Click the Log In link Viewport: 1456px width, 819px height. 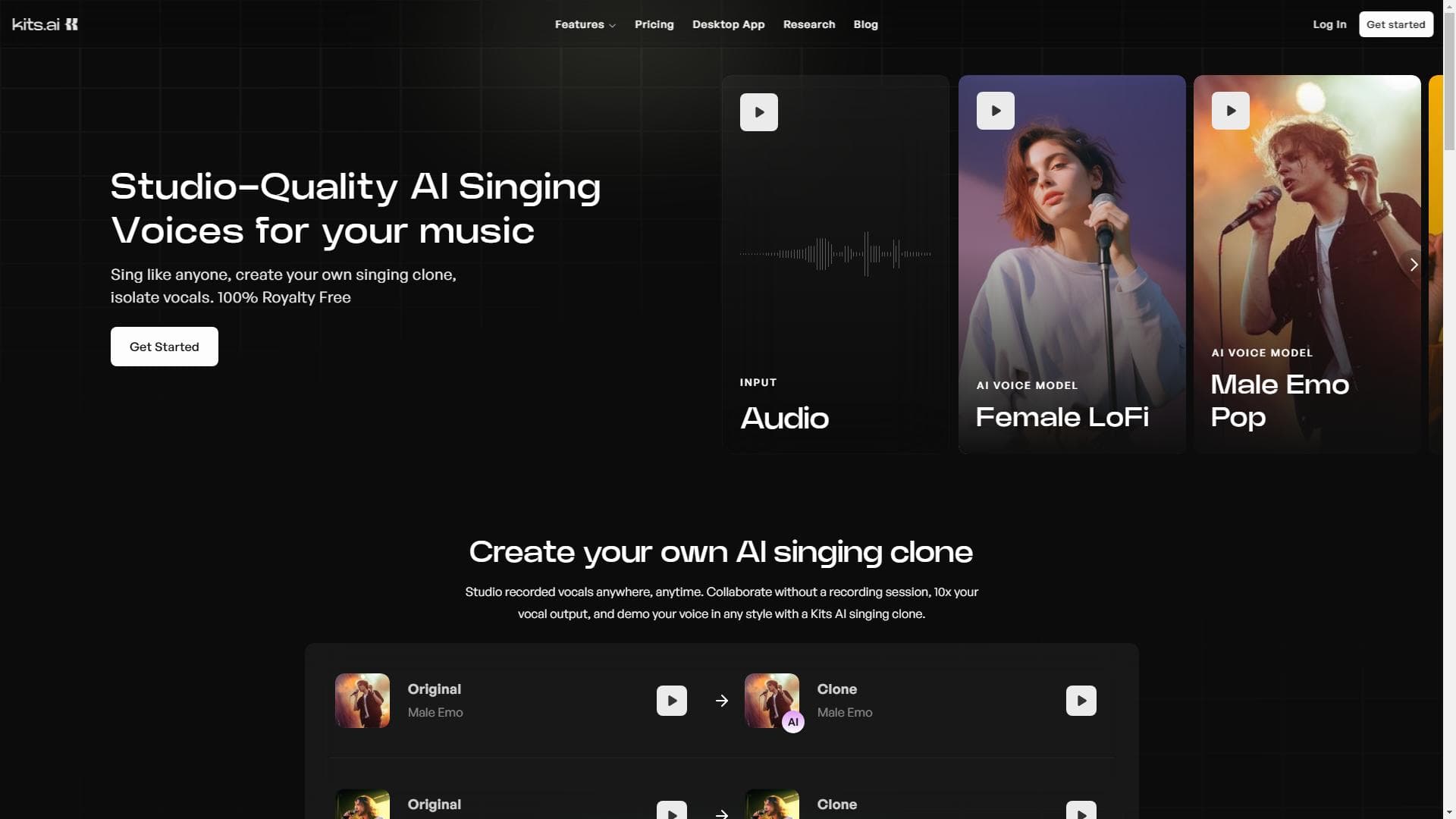point(1329,24)
